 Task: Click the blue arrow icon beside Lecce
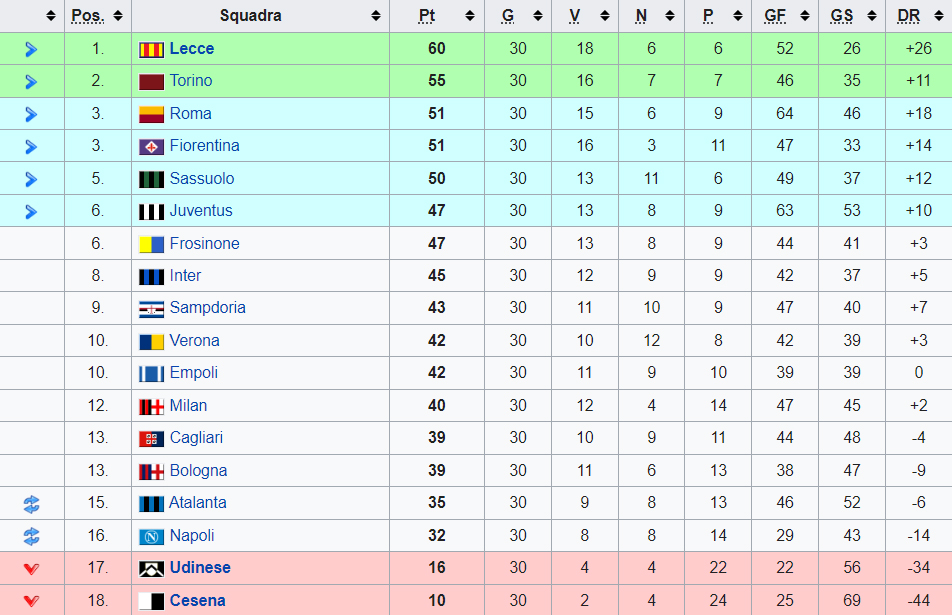coord(31,49)
